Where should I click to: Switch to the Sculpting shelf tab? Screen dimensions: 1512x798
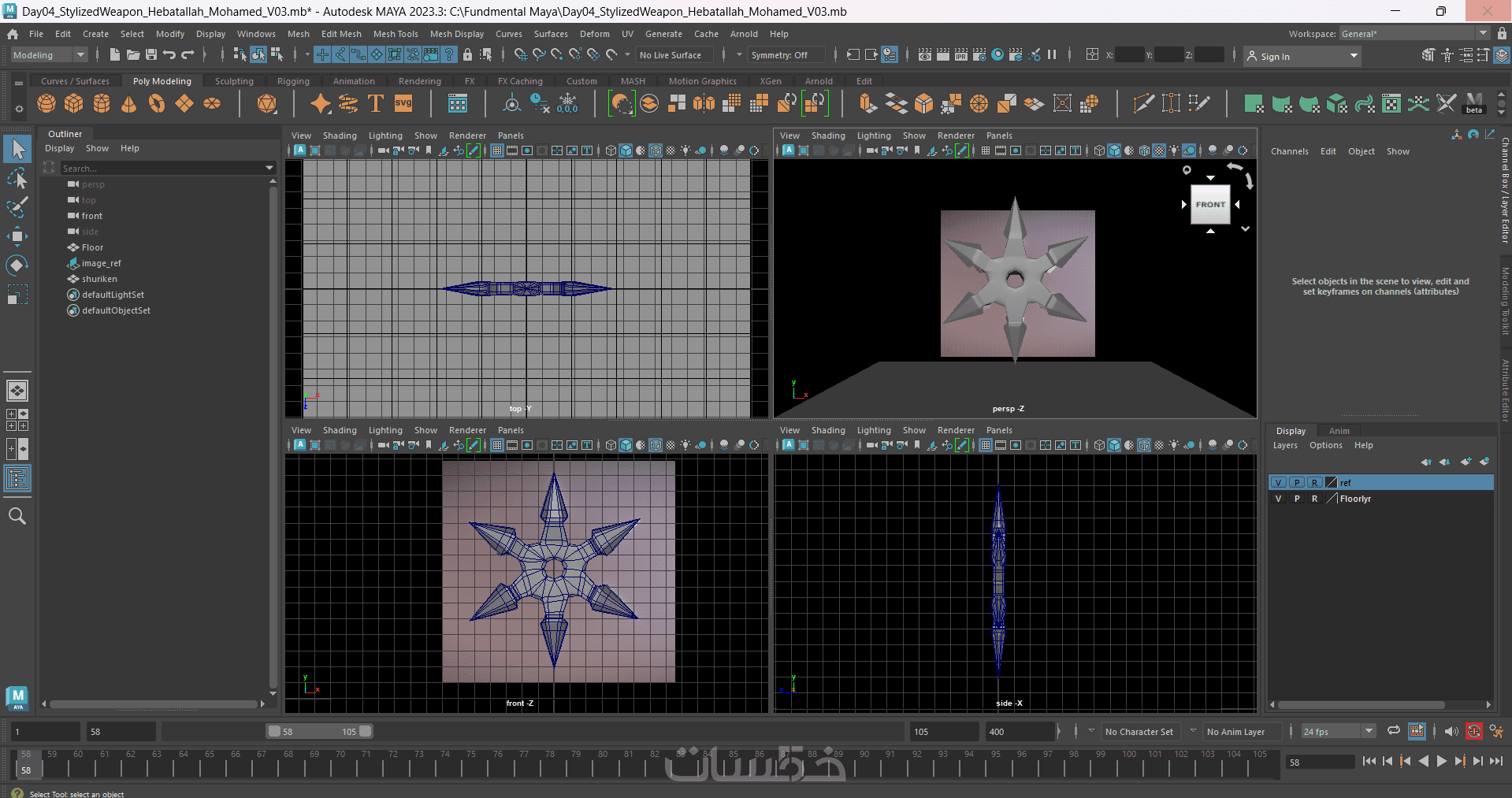(234, 81)
